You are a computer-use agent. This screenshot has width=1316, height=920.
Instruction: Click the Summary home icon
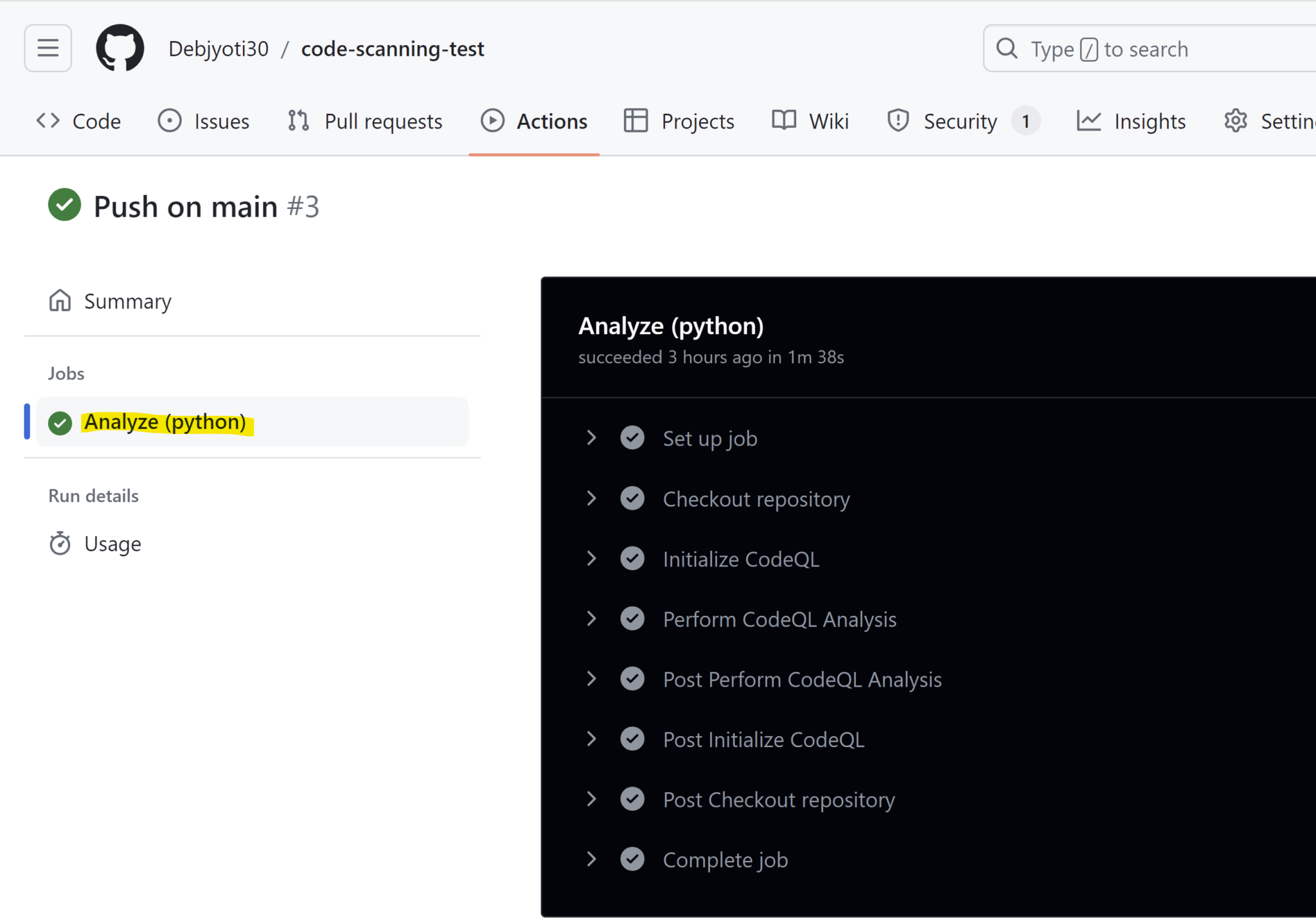point(60,301)
